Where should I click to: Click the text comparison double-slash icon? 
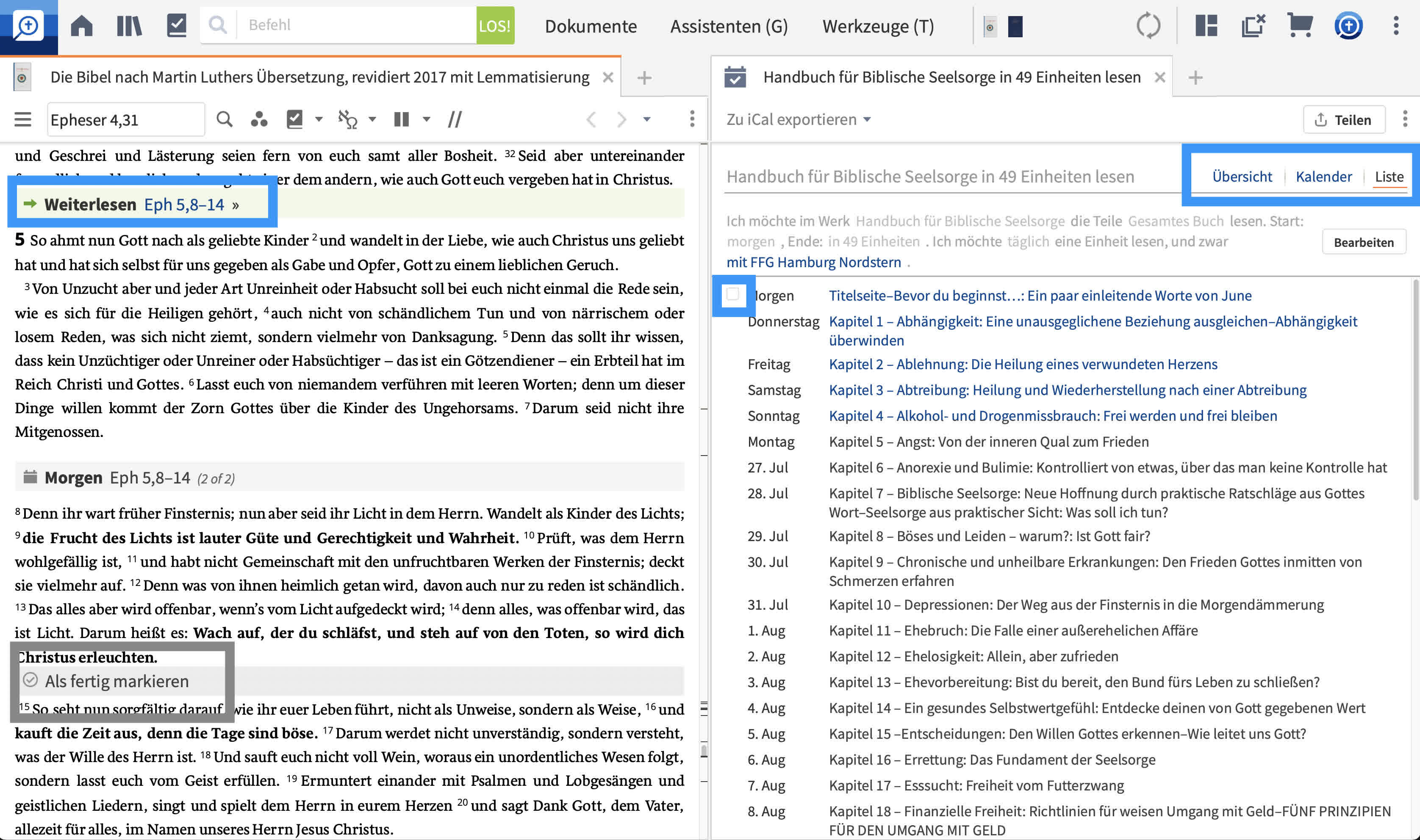point(455,119)
